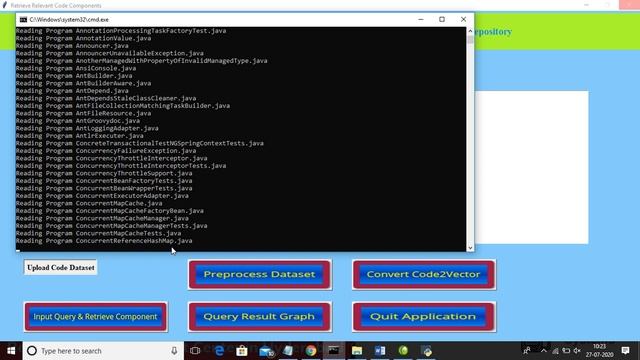Open the green round app on the taskbar

coord(403,351)
